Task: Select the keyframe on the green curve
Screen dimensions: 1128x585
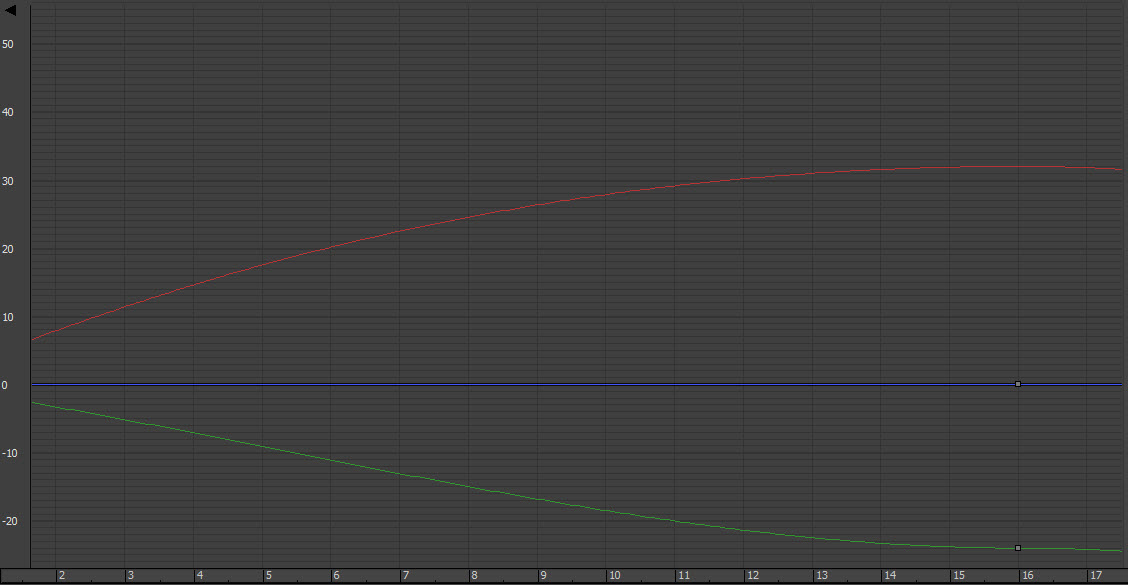Action: 1018,548
